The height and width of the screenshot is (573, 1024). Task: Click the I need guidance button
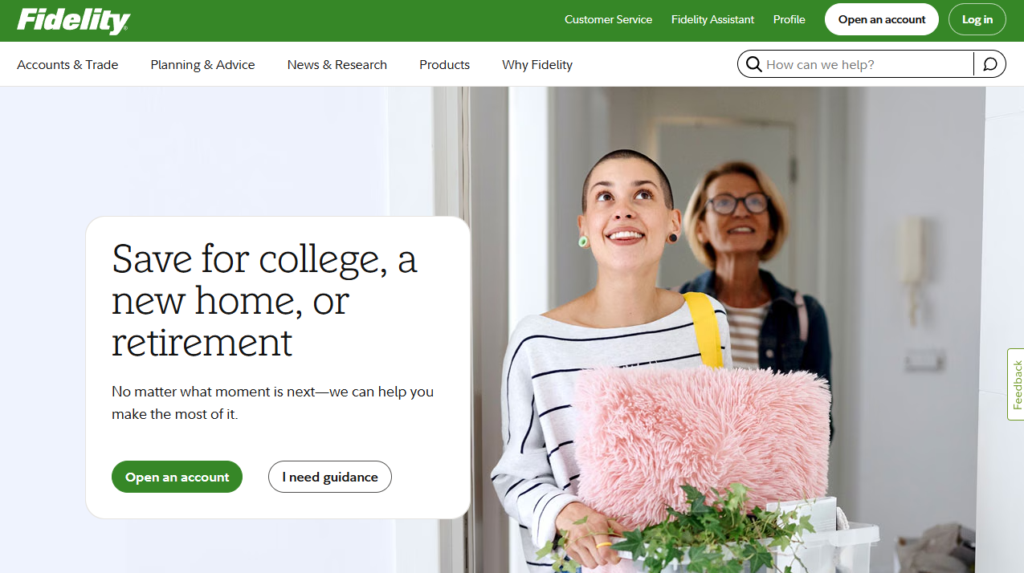pyautogui.click(x=330, y=477)
